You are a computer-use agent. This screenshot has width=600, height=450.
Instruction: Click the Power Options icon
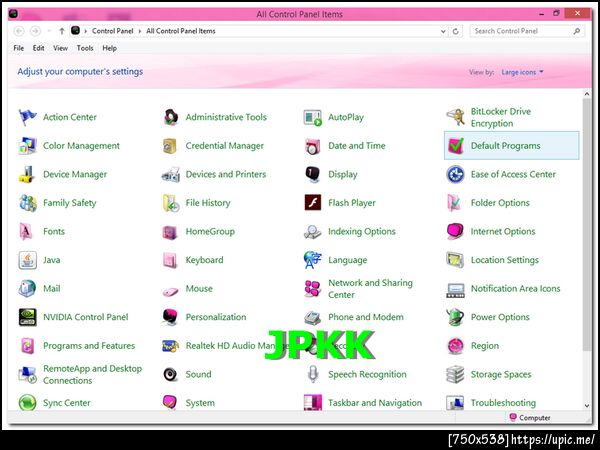pos(455,317)
